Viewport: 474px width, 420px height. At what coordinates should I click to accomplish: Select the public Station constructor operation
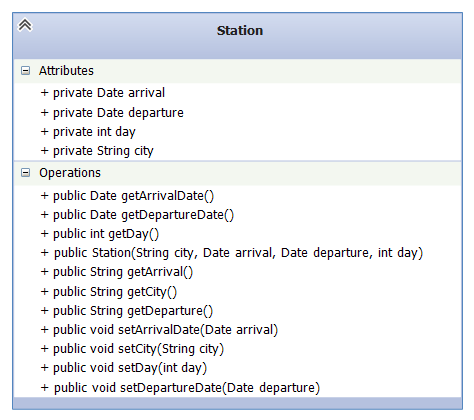pyautogui.click(x=232, y=253)
